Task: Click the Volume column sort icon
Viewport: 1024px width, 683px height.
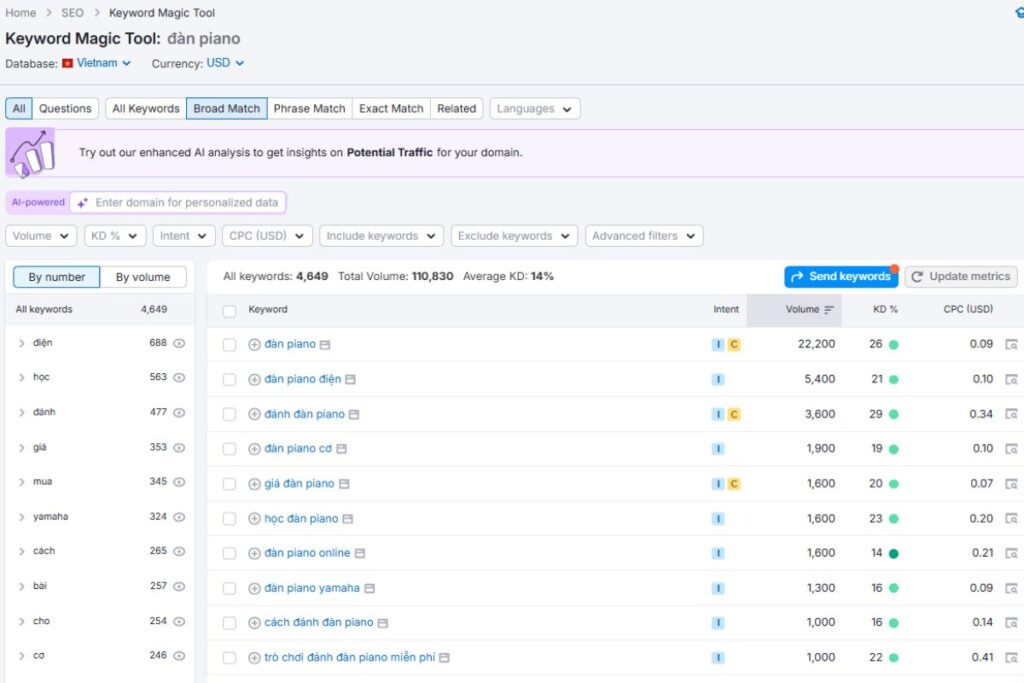Action: 829,310
